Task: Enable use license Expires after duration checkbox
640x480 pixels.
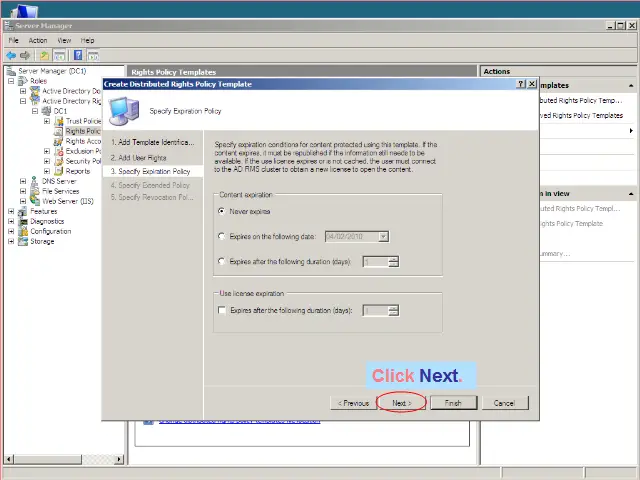Action: [x=222, y=310]
